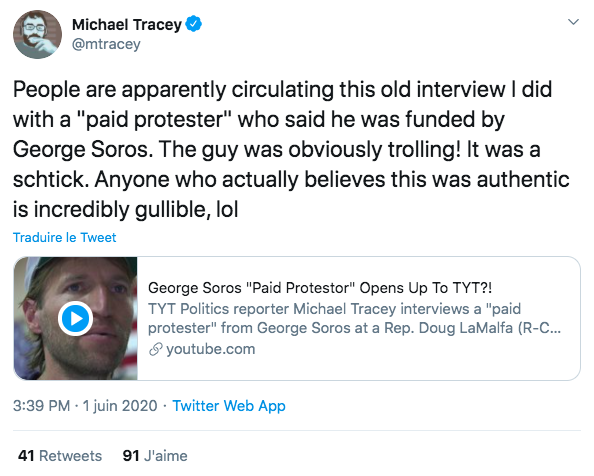
Task: Play the embedded YouTube video
Action: click(75, 318)
